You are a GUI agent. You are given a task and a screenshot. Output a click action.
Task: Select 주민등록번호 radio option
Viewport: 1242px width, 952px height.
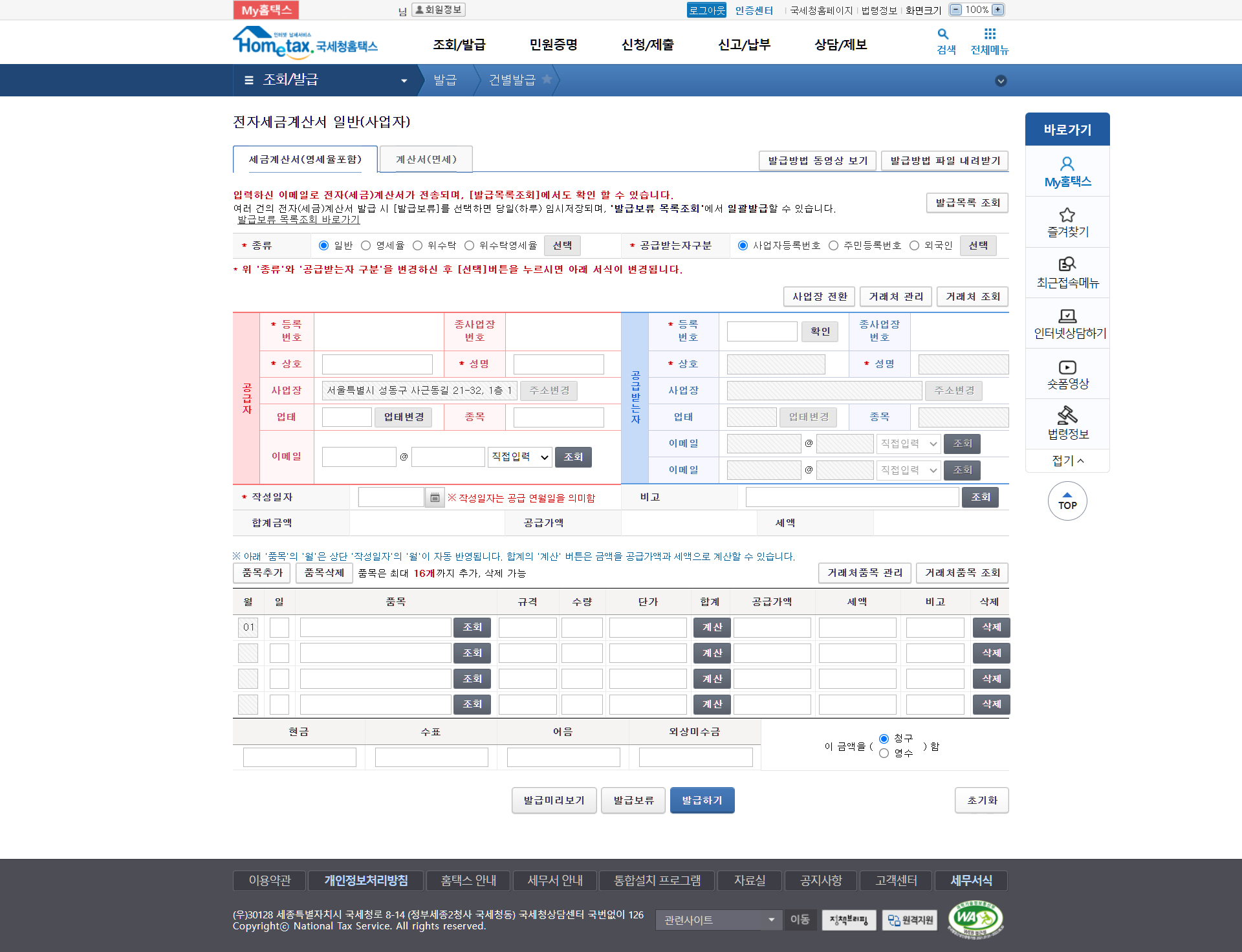point(834,246)
